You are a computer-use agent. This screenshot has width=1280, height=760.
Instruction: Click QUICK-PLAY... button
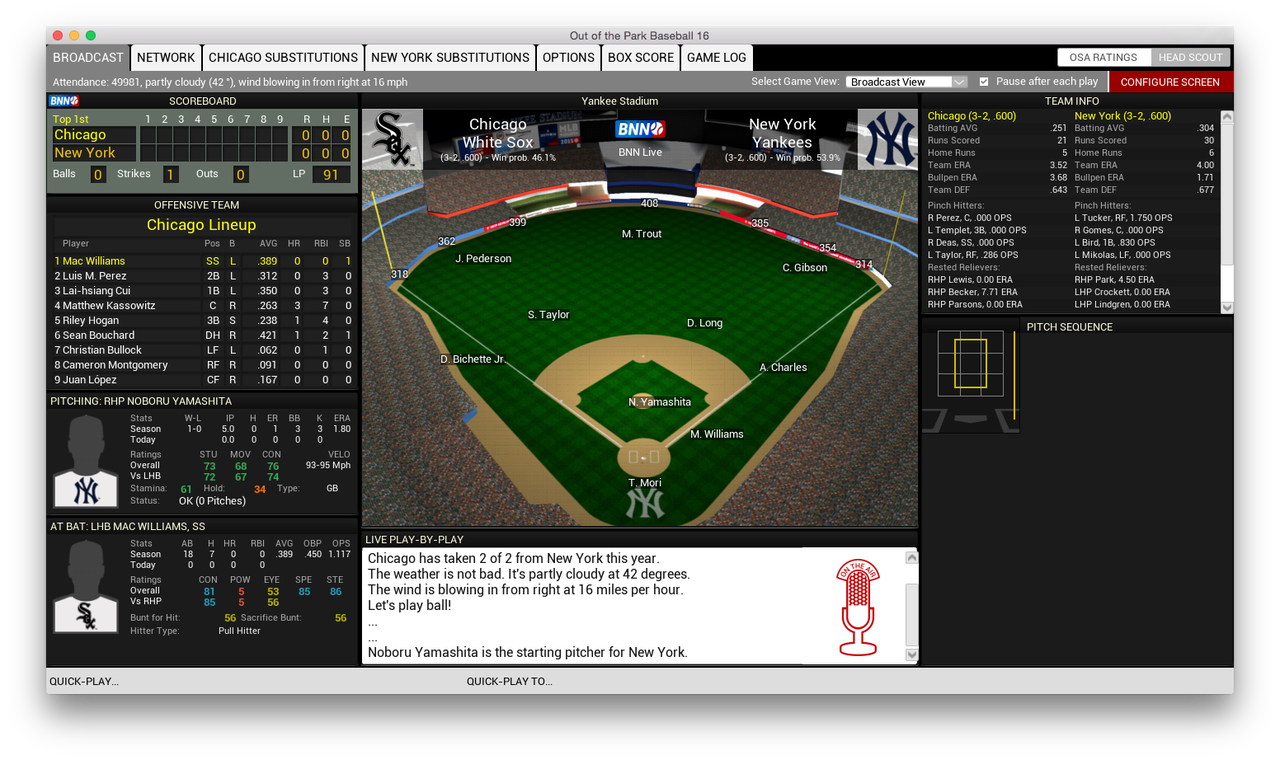click(84, 681)
